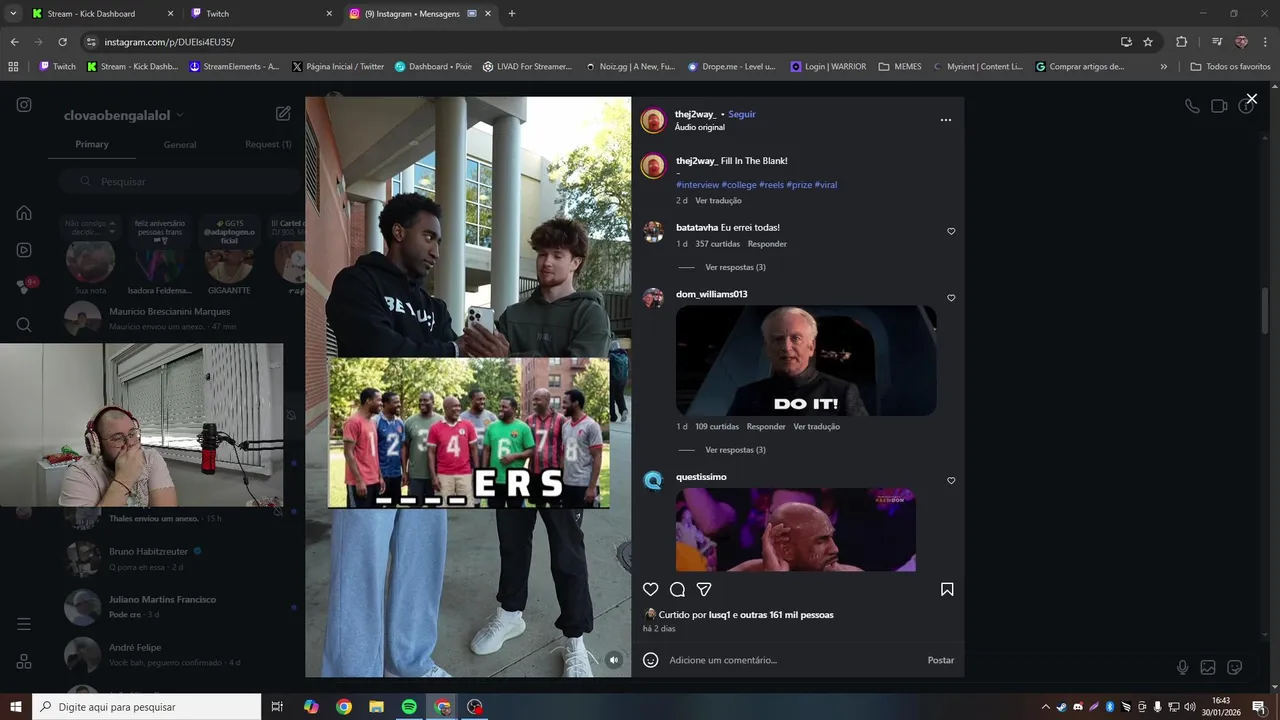Like dom_williams013's comment

[951, 298]
